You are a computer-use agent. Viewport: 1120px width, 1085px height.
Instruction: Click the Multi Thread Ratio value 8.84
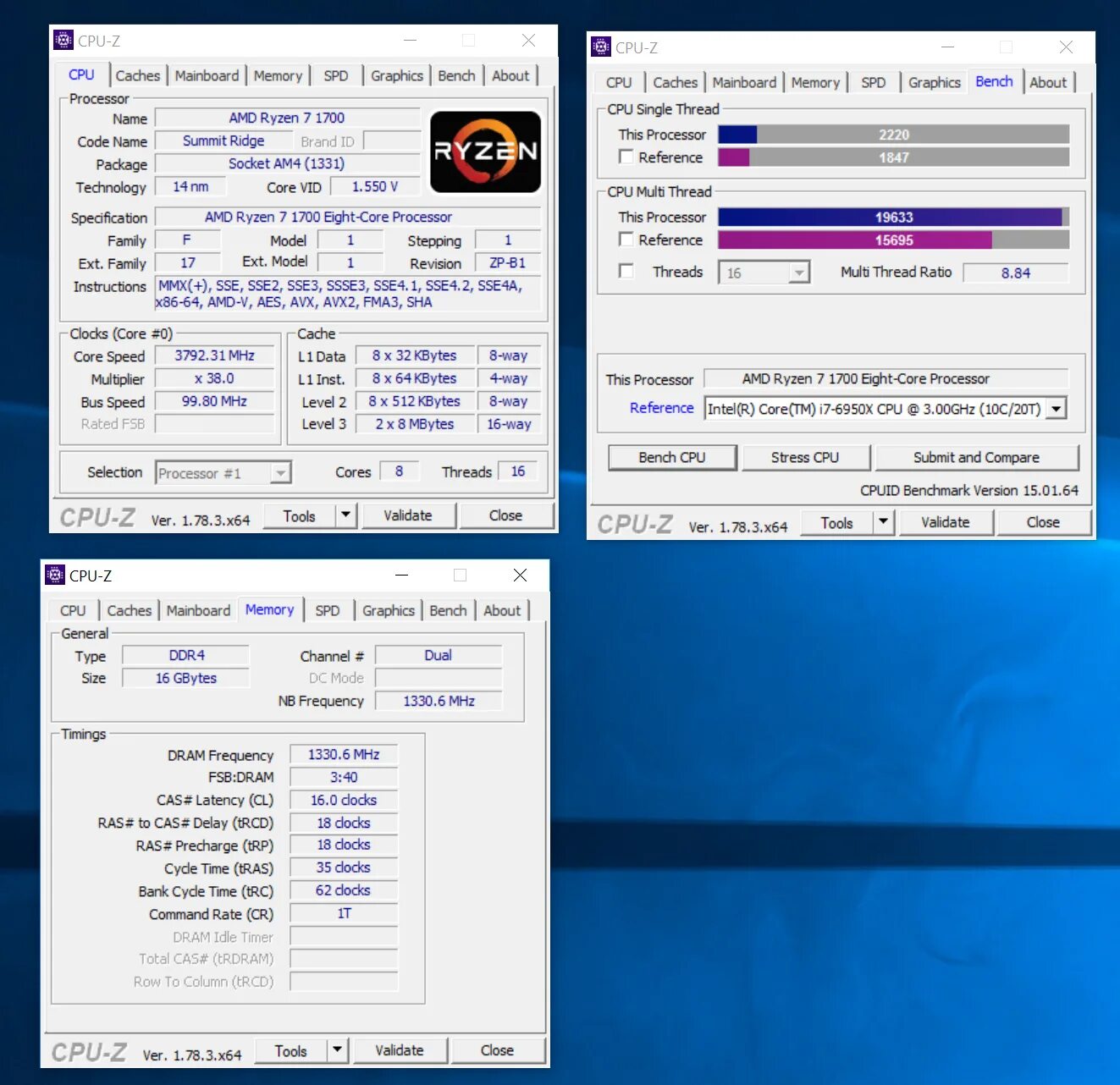click(x=1016, y=273)
